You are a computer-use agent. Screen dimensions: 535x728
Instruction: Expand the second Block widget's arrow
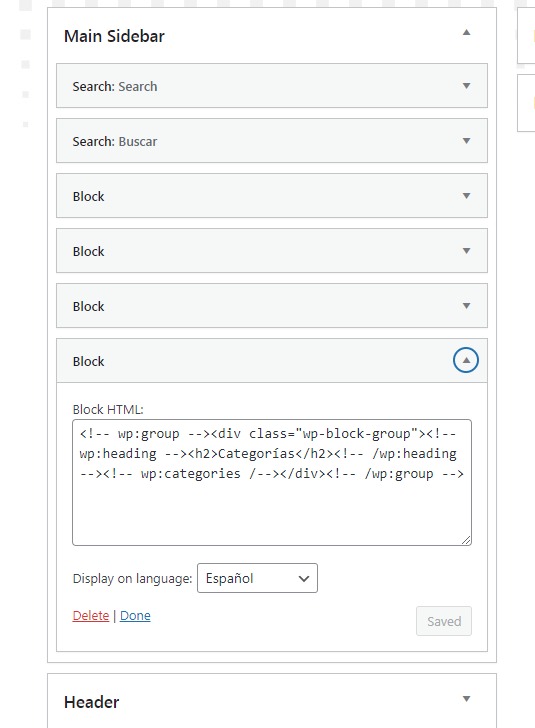[x=466, y=251]
